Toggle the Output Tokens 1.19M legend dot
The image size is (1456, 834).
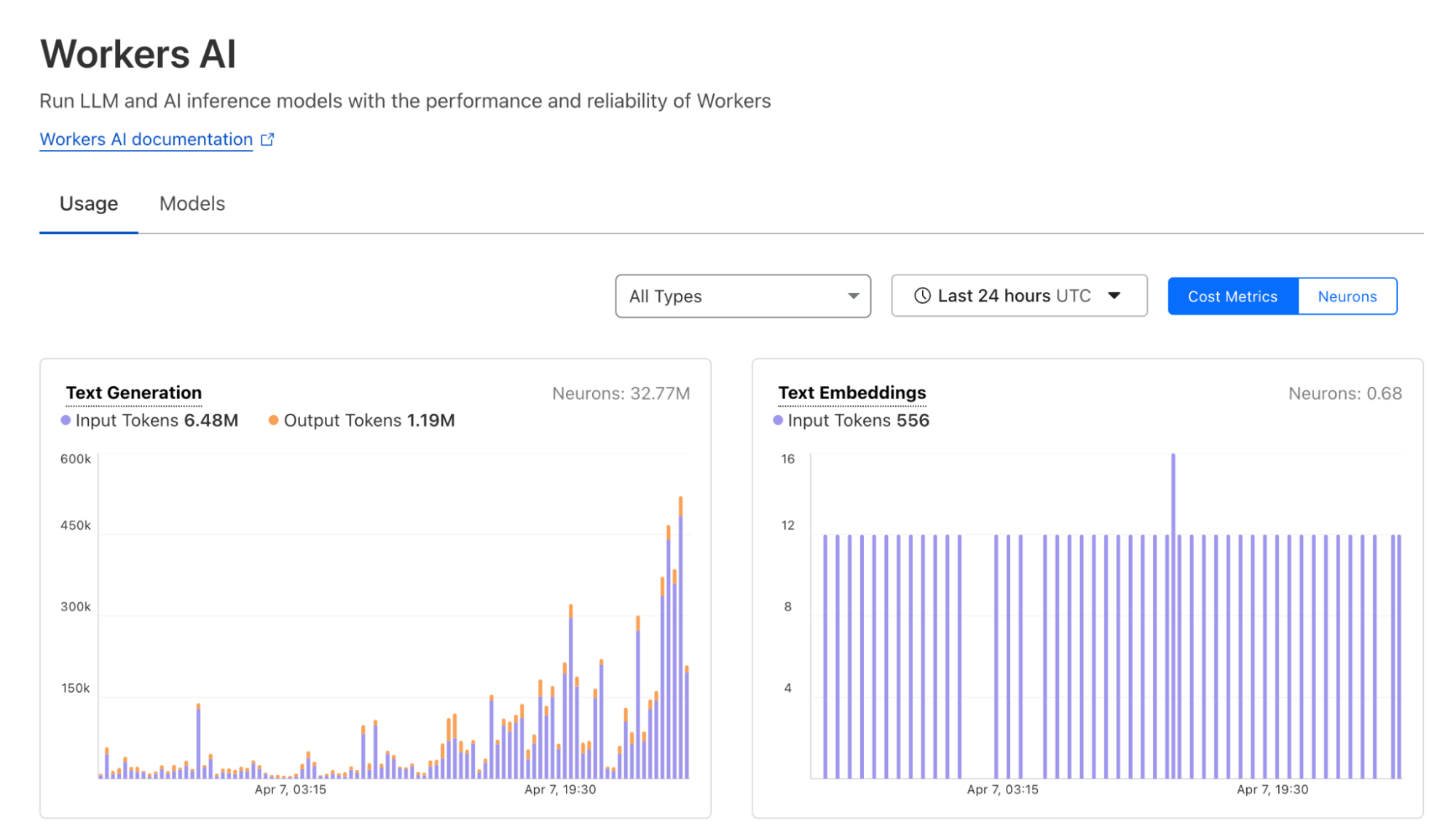[273, 420]
